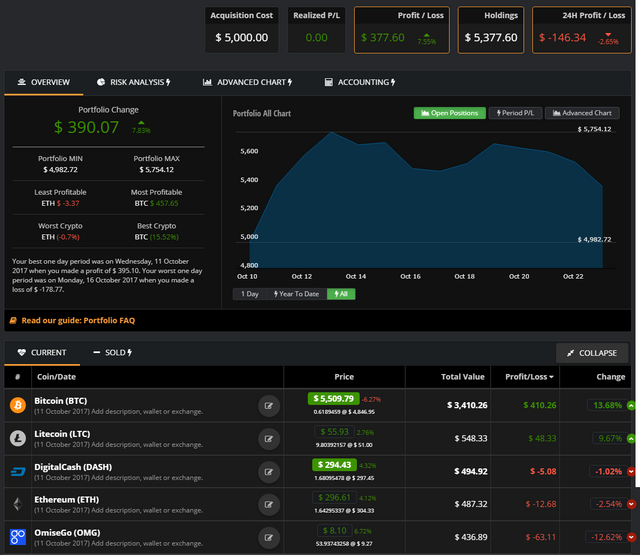Click the Bitcoin price $ 5,509.79 badge

click(x=333, y=398)
